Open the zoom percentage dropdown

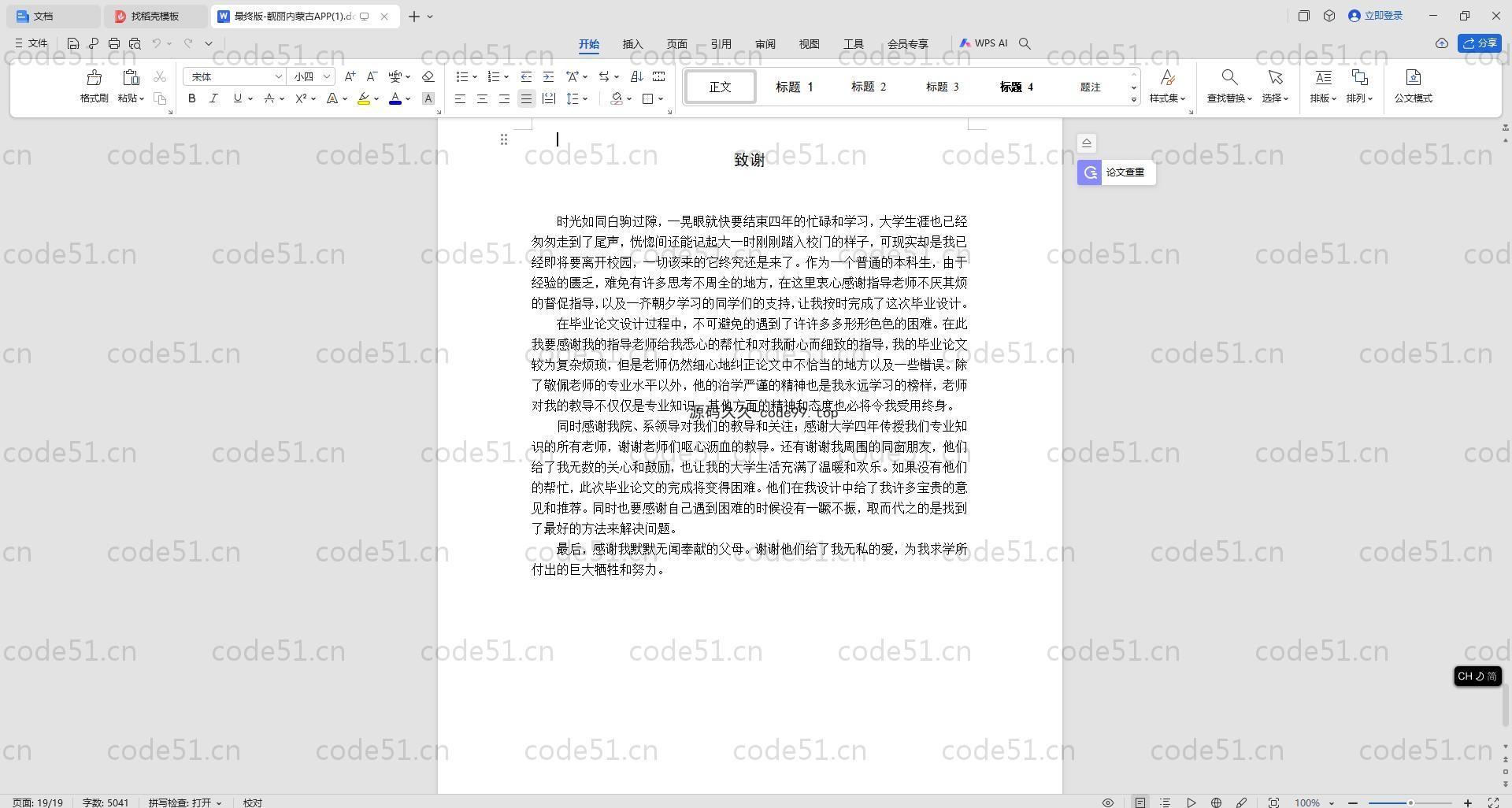[1332, 802]
